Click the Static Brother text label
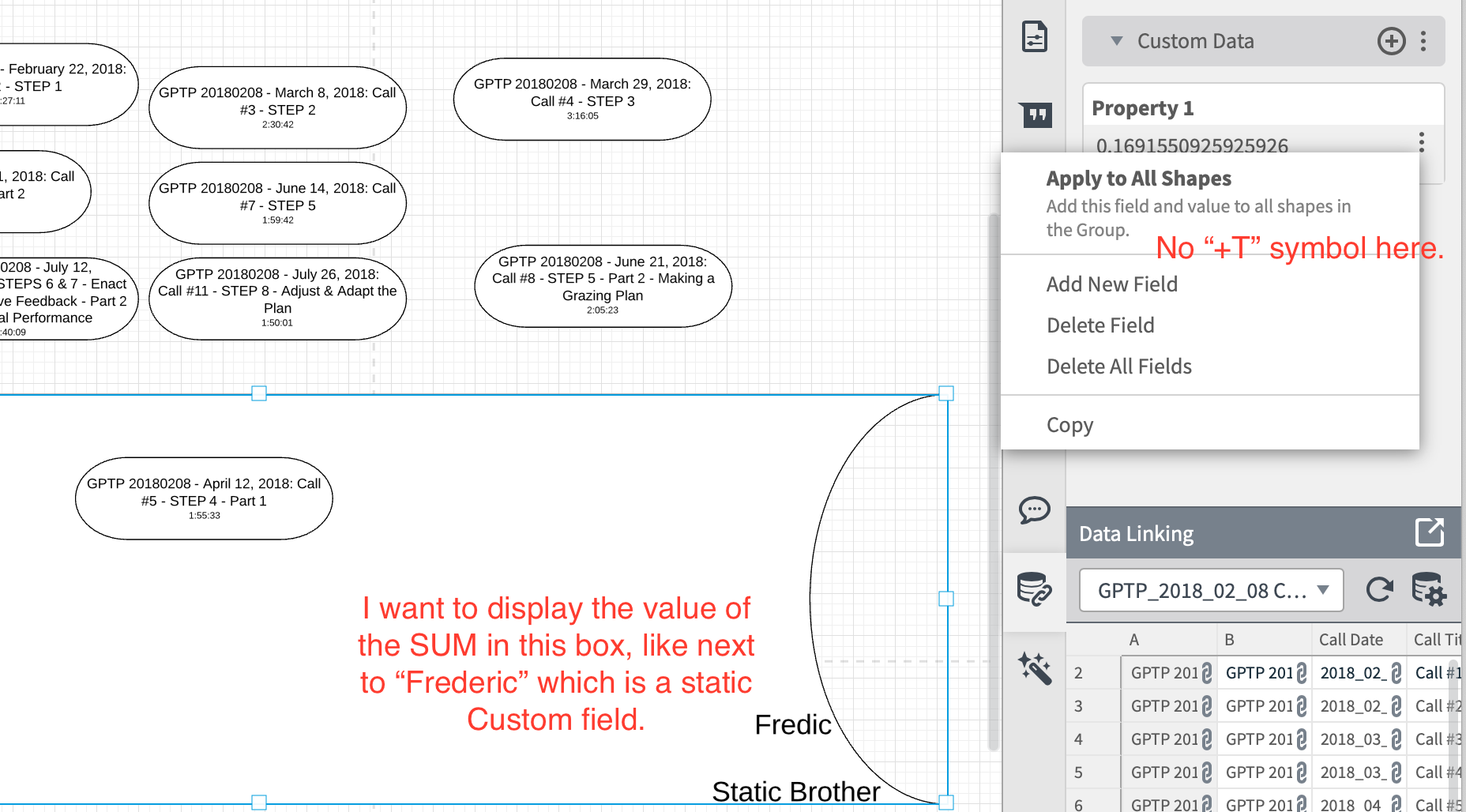1466x812 pixels. point(795,791)
